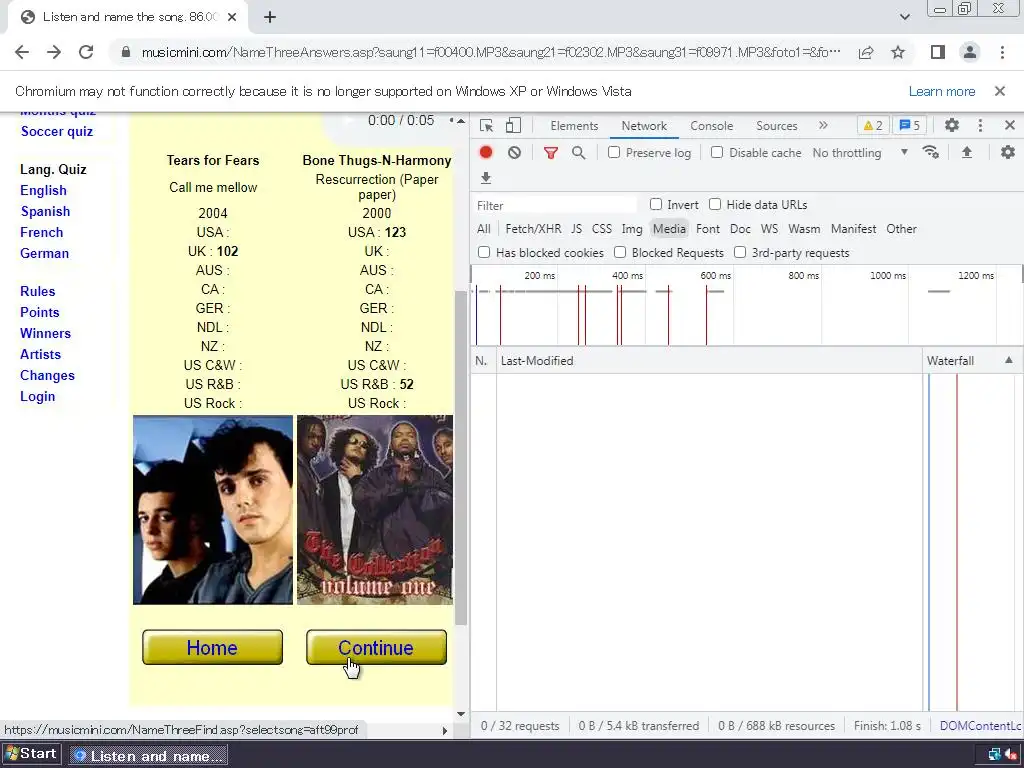The width and height of the screenshot is (1024, 768).
Task: Go back to the previous page
Action: [x=22, y=52]
